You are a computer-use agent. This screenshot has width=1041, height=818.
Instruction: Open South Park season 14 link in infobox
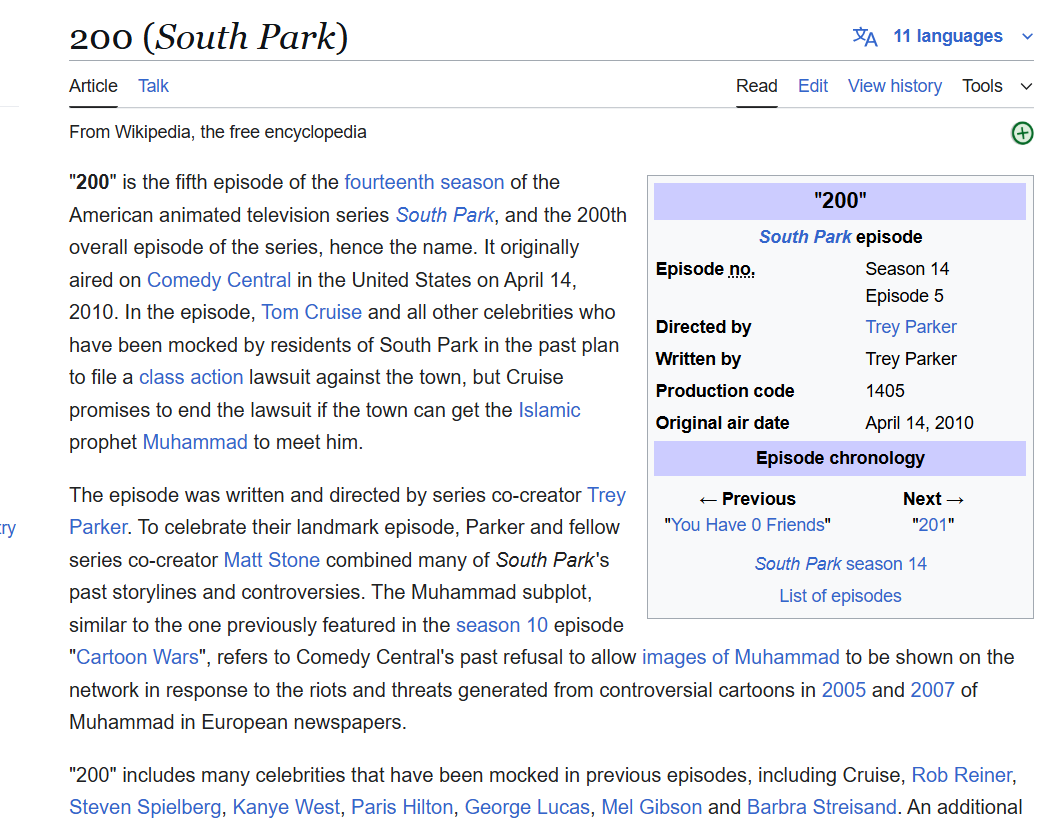[x=841, y=564]
